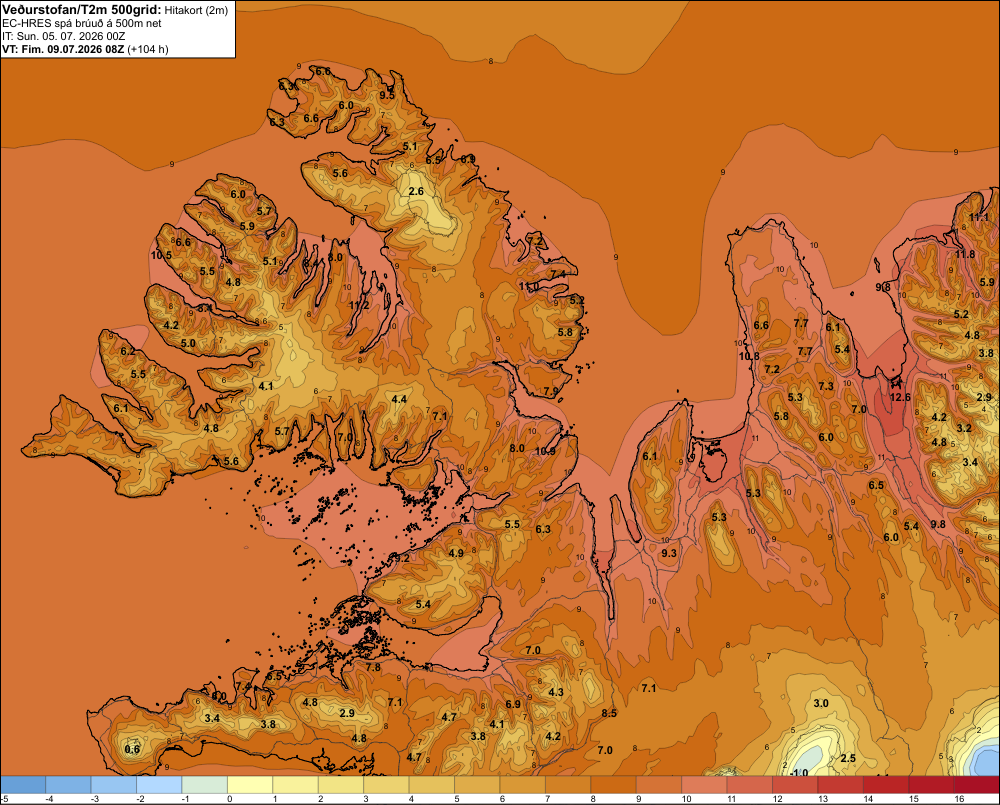Select the legend swatch between 0 and 1

250,785
